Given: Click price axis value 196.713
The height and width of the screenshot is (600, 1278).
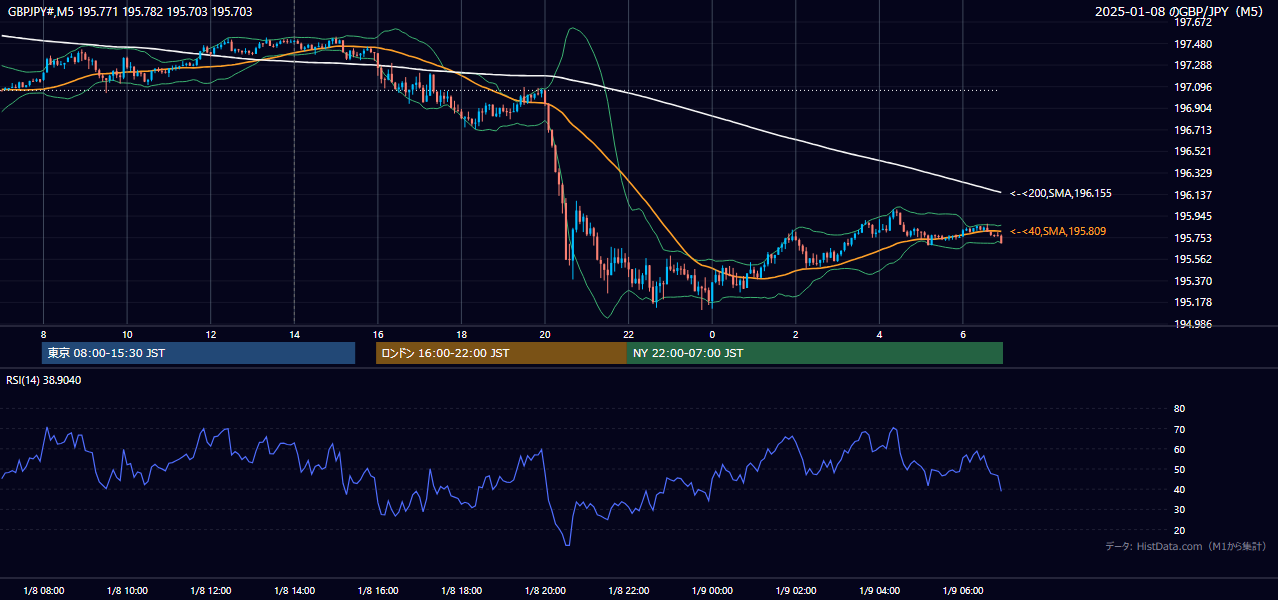Looking at the screenshot, I should pyautogui.click(x=1193, y=130).
